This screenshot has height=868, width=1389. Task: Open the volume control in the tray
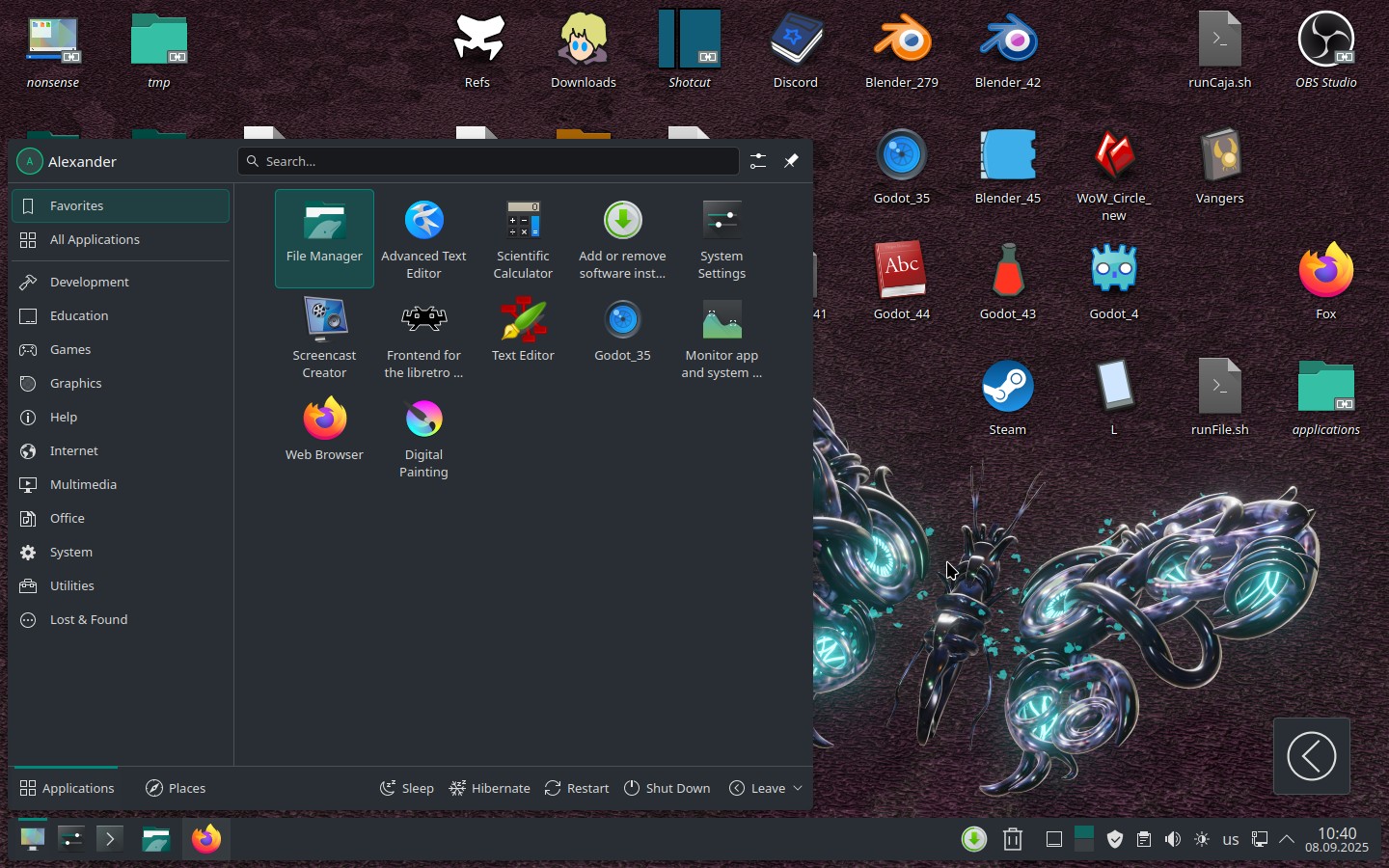(x=1173, y=839)
